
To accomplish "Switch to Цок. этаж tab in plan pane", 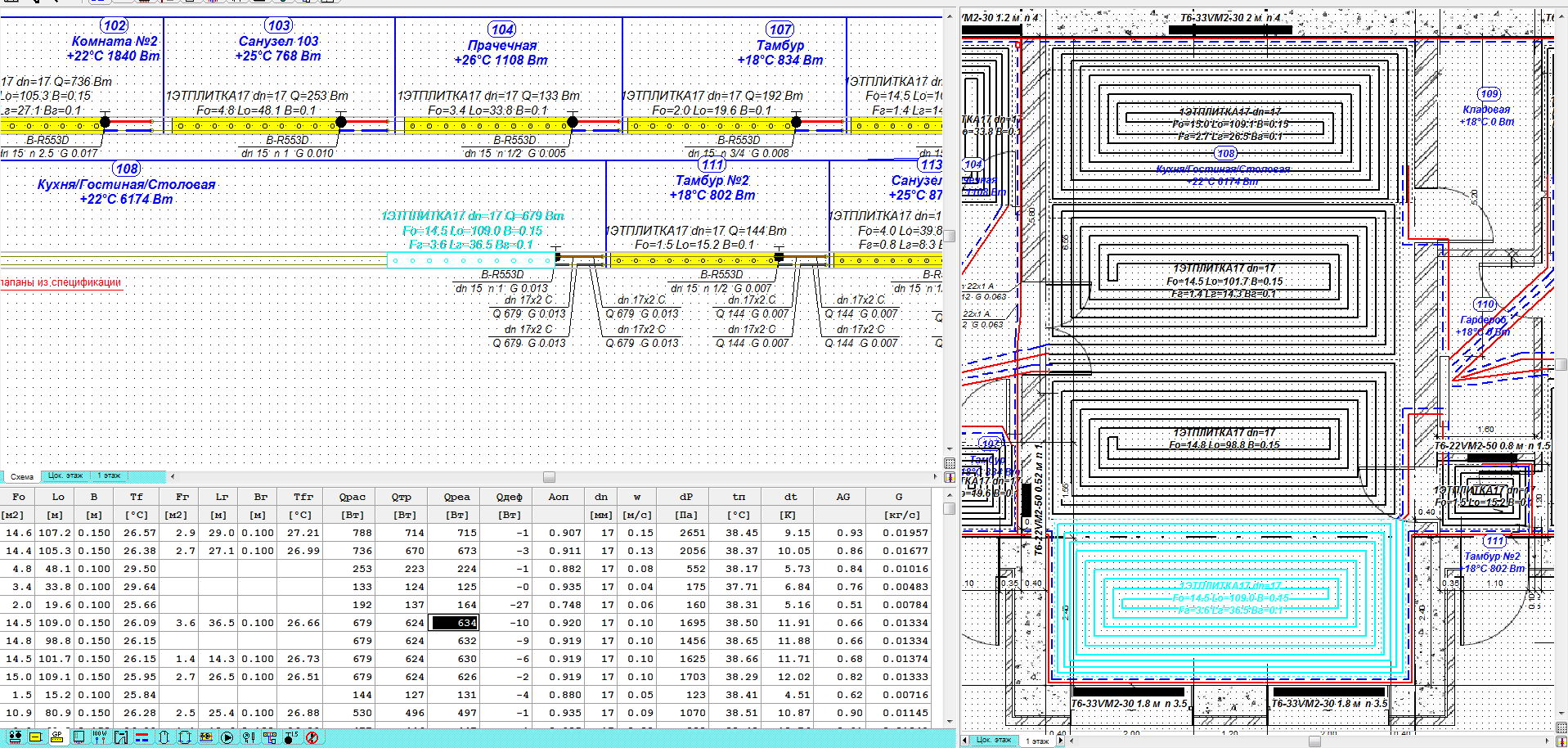I will pos(993,740).
